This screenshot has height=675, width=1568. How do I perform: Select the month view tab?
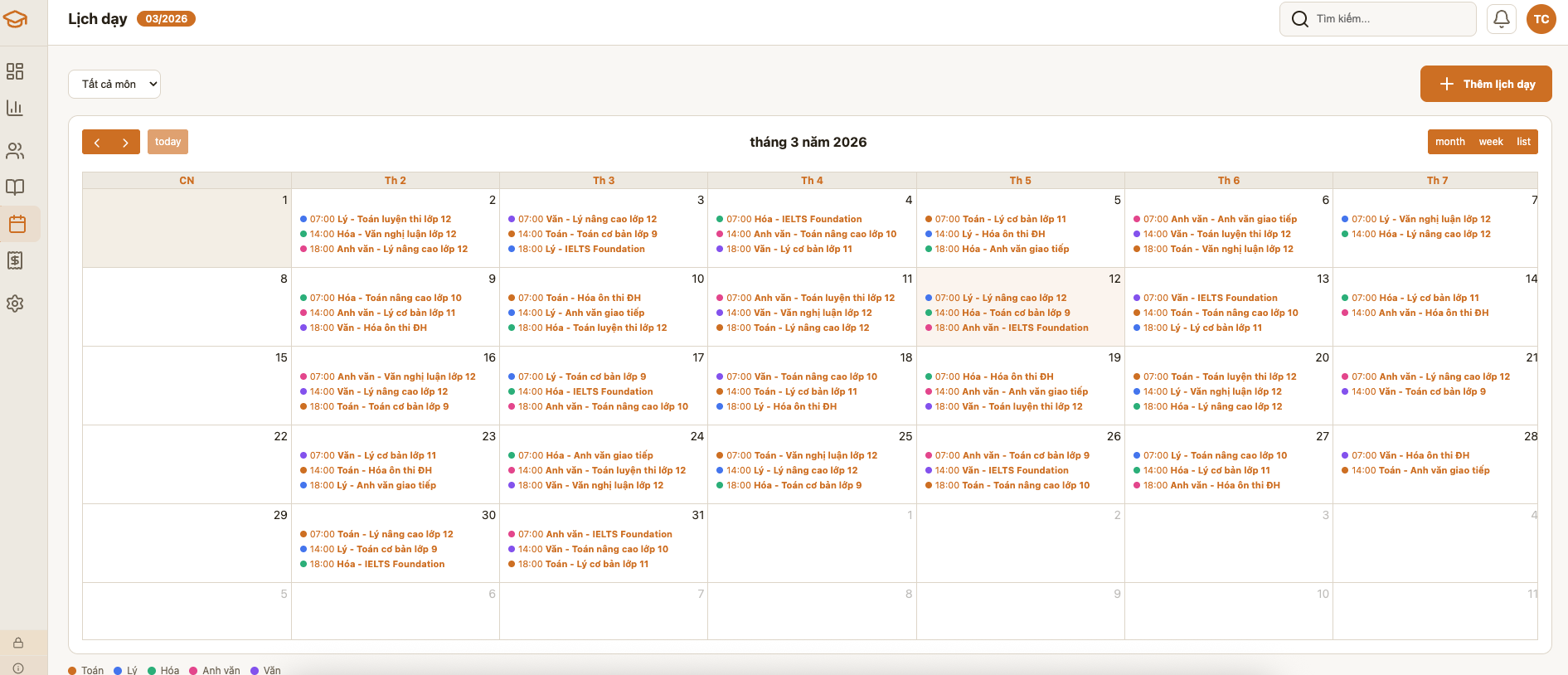[x=1449, y=142]
